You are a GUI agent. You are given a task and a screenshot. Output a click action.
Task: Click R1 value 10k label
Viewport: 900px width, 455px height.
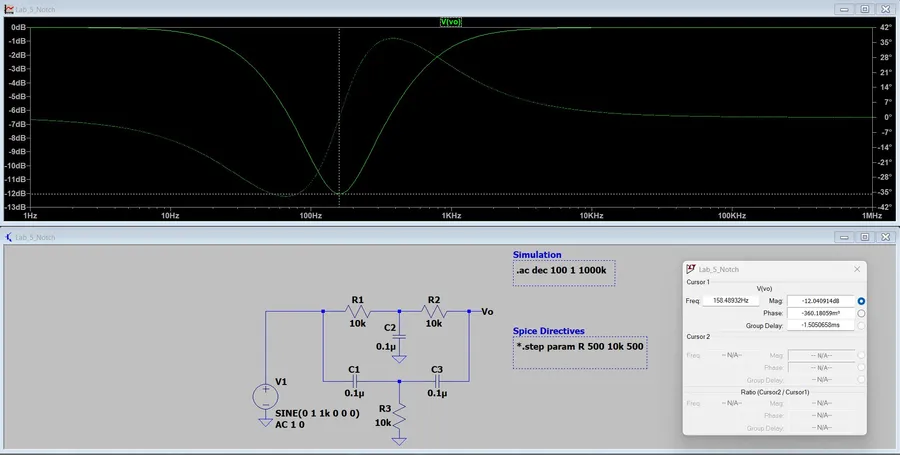point(358,324)
